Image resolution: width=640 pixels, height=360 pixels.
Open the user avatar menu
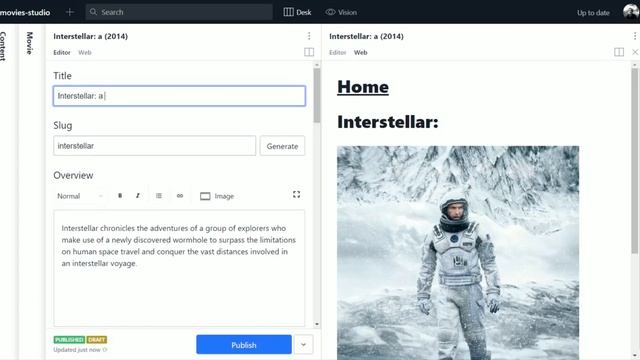tap(631, 12)
